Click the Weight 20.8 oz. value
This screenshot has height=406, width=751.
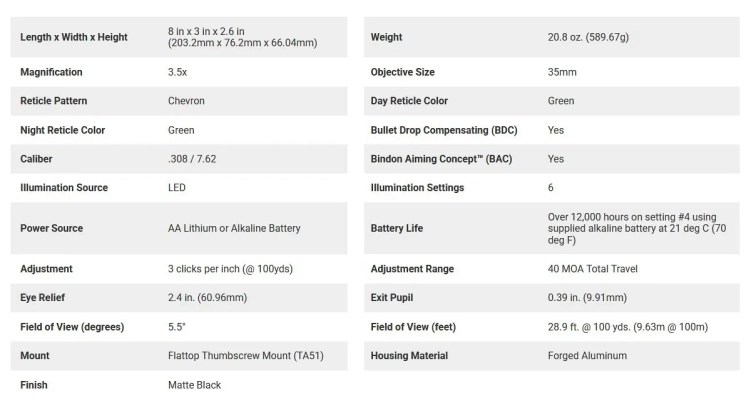[x=588, y=37]
